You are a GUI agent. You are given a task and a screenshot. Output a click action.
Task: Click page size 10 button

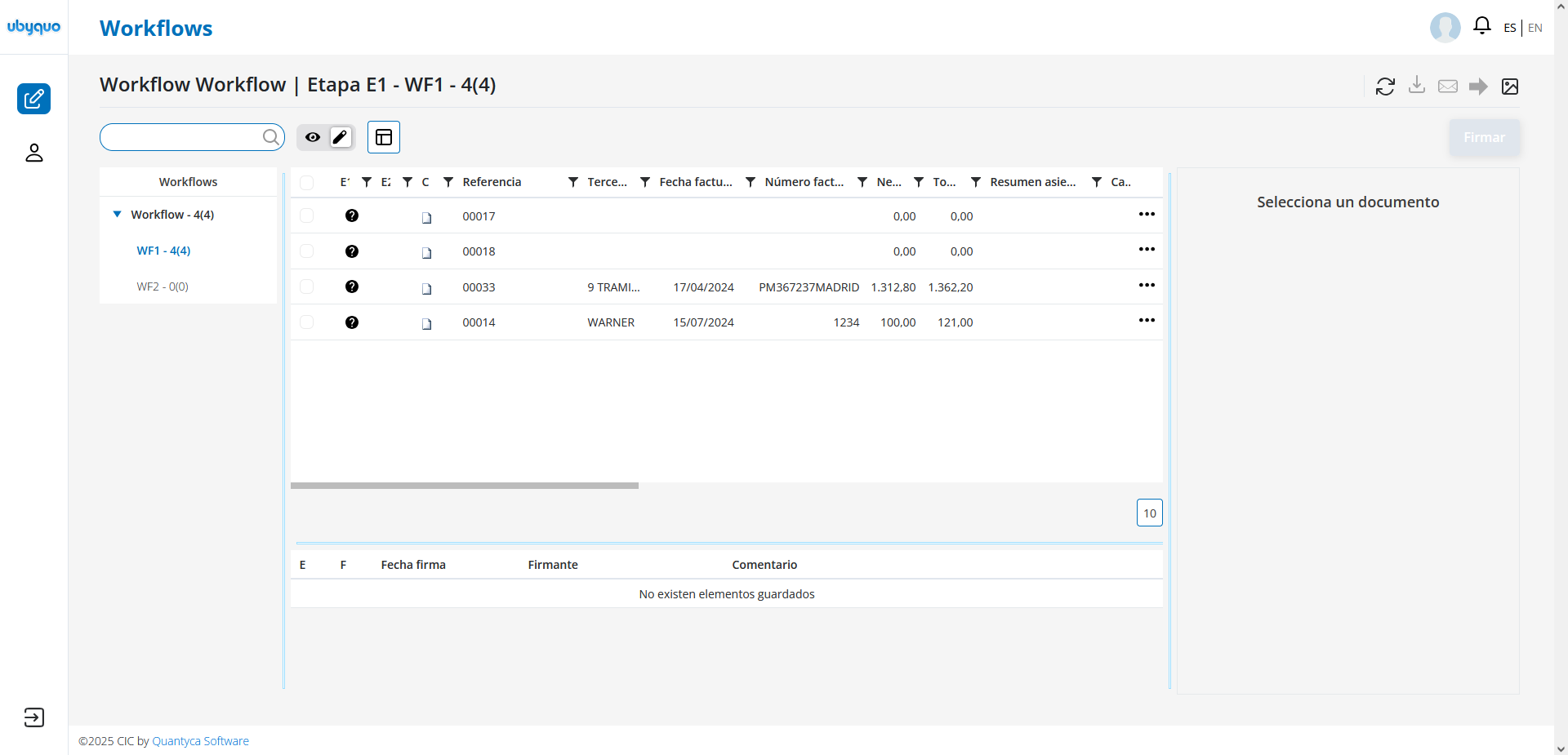1149,513
